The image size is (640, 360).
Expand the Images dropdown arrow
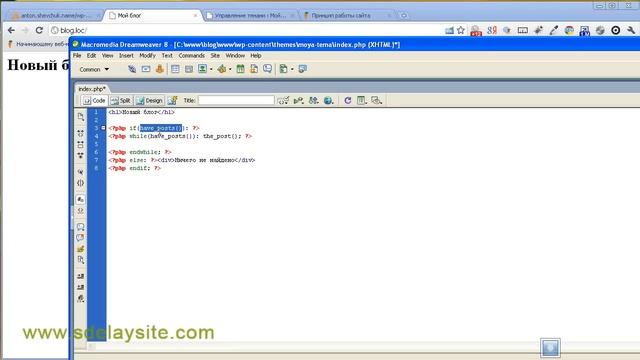[x=211, y=69]
